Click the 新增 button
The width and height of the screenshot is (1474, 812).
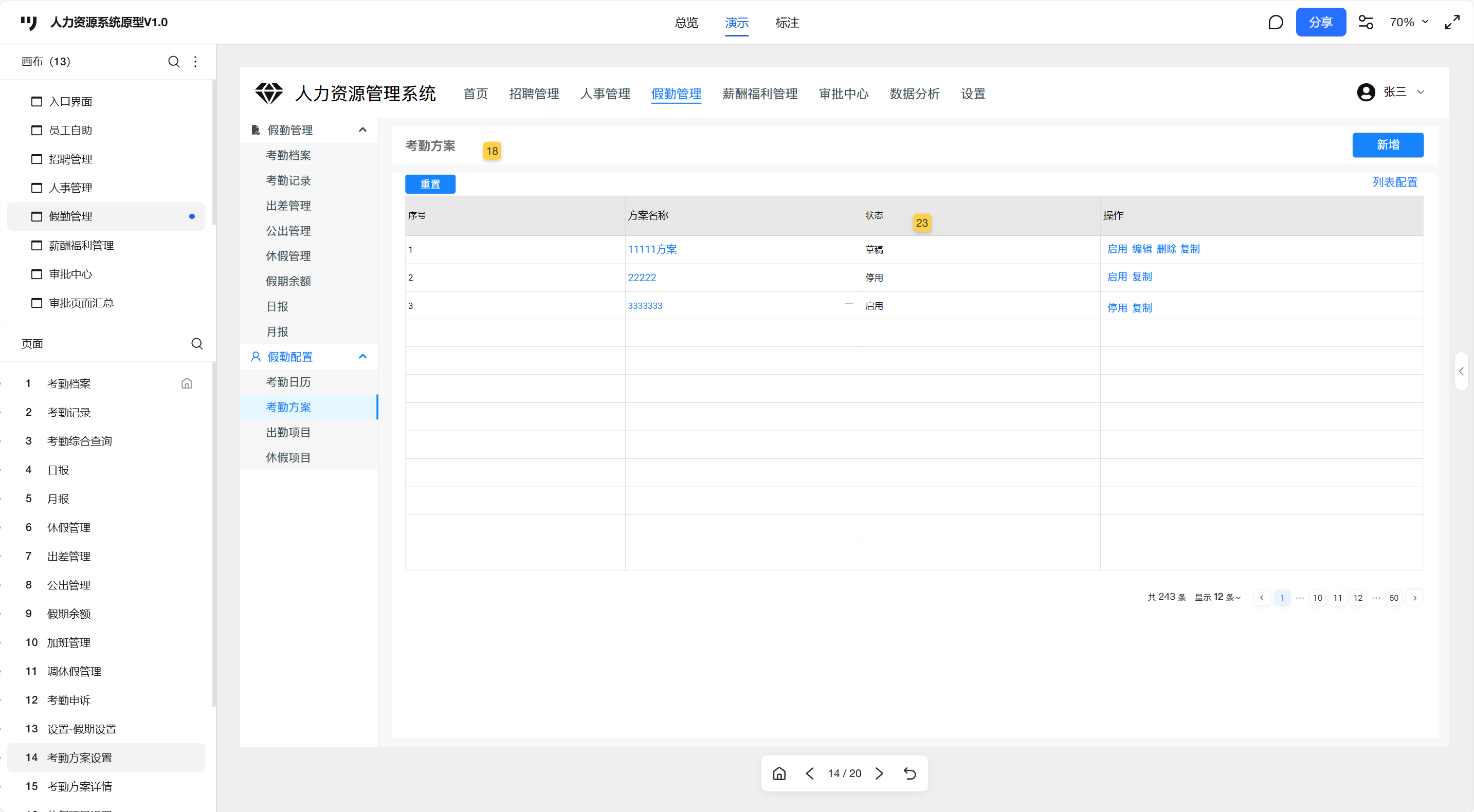(1388, 145)
